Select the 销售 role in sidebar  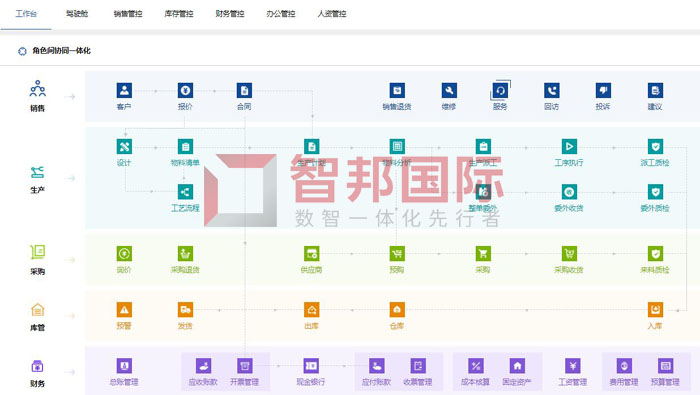point(38,96)
